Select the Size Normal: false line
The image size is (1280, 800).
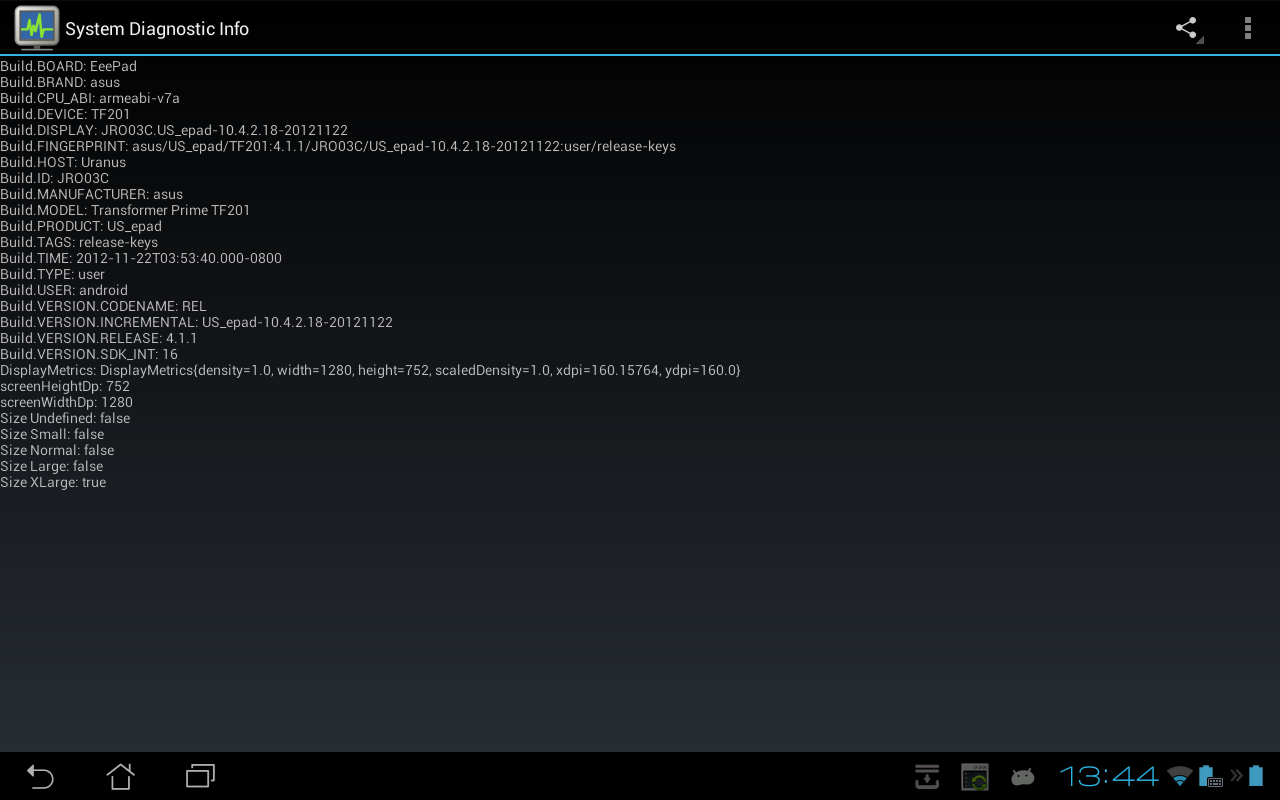pyautogui.click(x=57, y=450)
